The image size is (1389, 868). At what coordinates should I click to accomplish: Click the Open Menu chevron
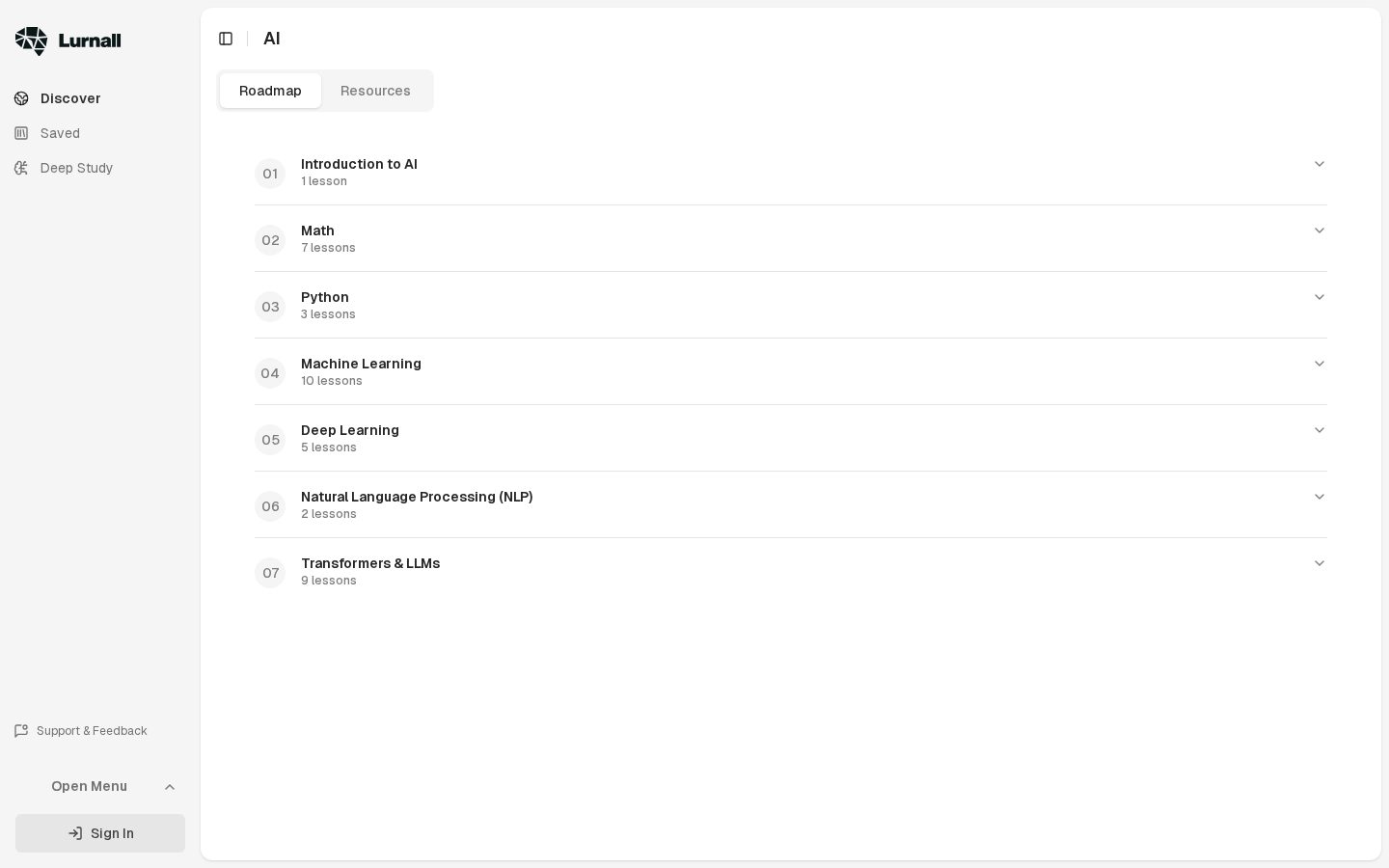[x=170, y=787]
